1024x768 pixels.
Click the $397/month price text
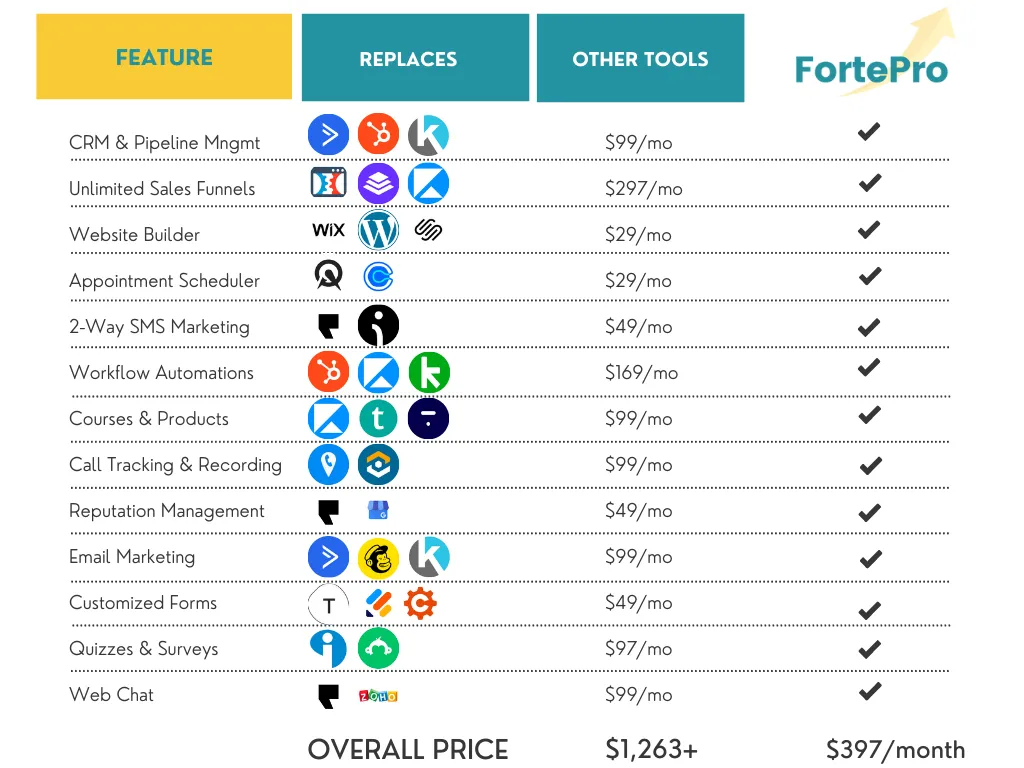click(x=895, y=750)
